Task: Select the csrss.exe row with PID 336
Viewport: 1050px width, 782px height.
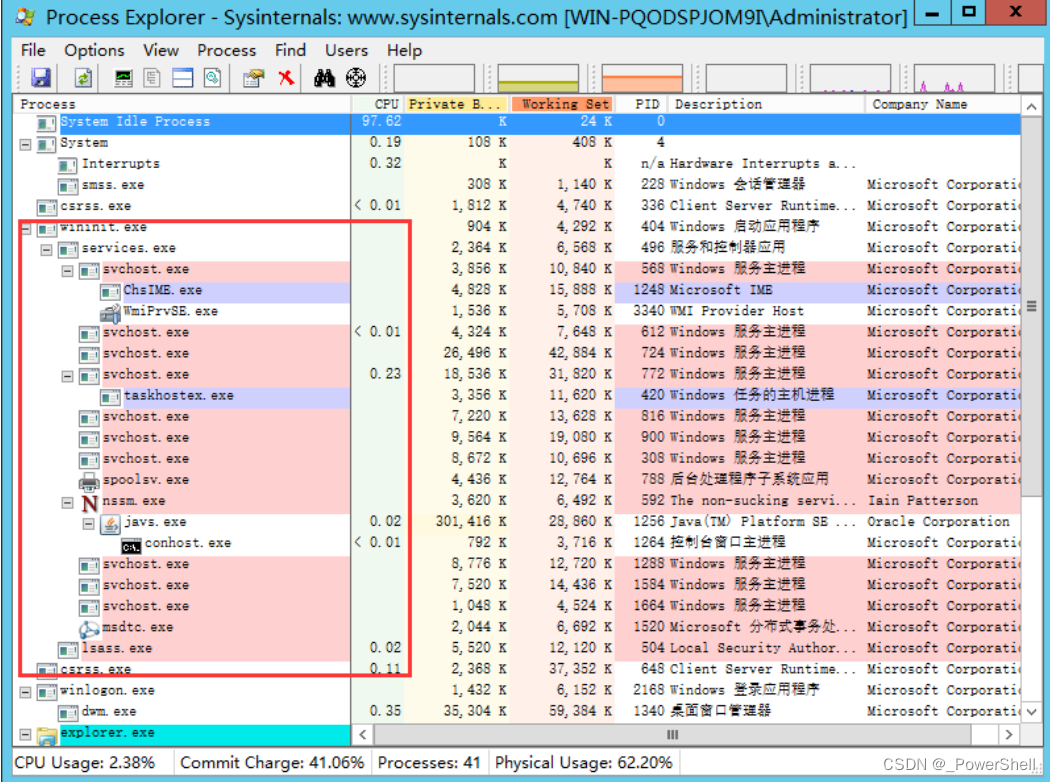Action: (x=517, y=207)
